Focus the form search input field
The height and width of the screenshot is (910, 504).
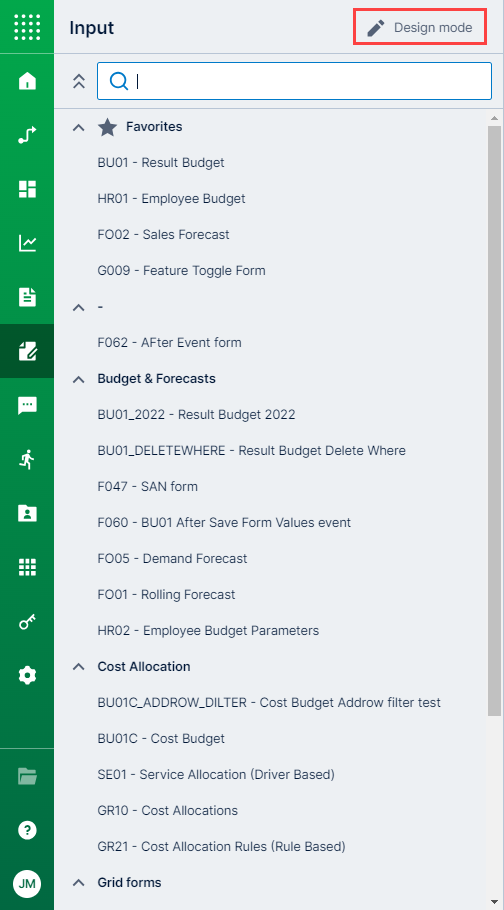pos(294,81)
